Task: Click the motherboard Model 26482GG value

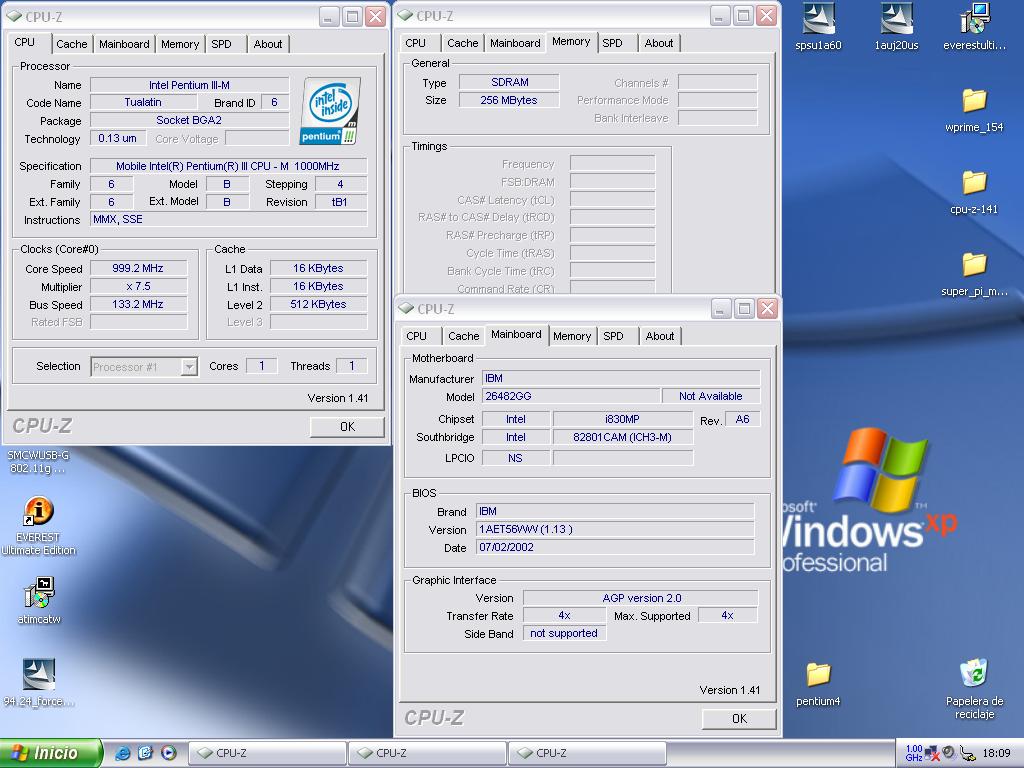Action: (x=571, y=396)
